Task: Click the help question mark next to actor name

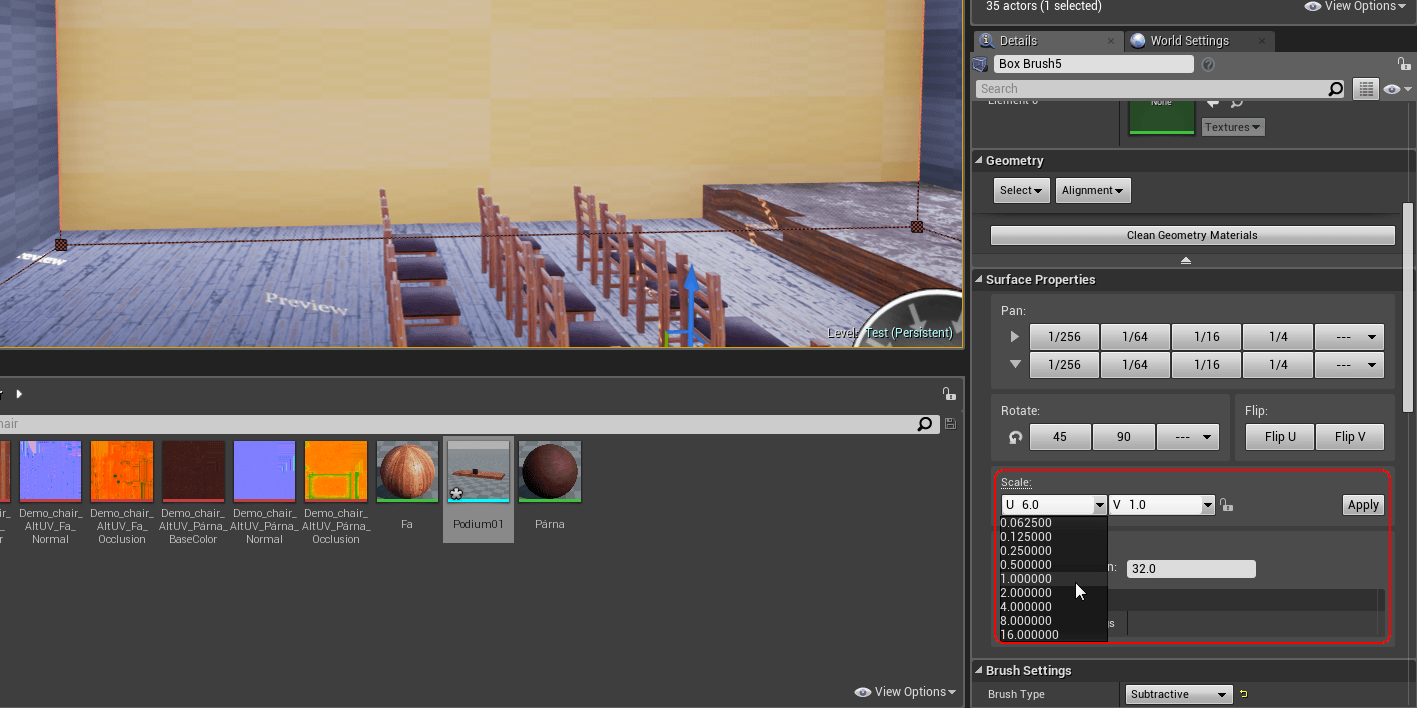Action: (1208, 64)
